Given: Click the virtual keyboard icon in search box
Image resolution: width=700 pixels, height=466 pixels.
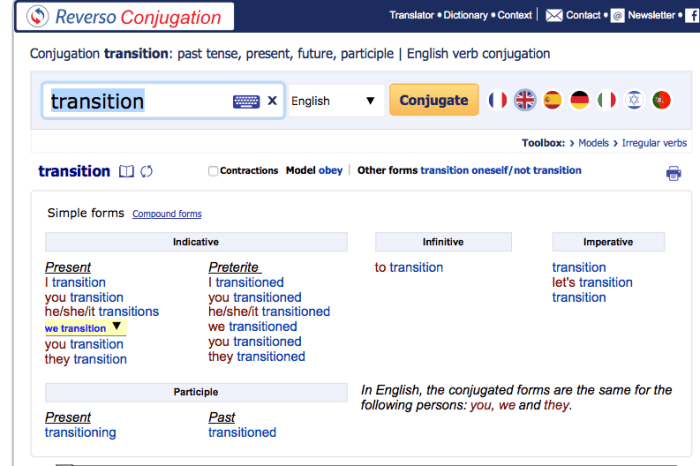Looking at the screenshot, I should click(246, 101).
